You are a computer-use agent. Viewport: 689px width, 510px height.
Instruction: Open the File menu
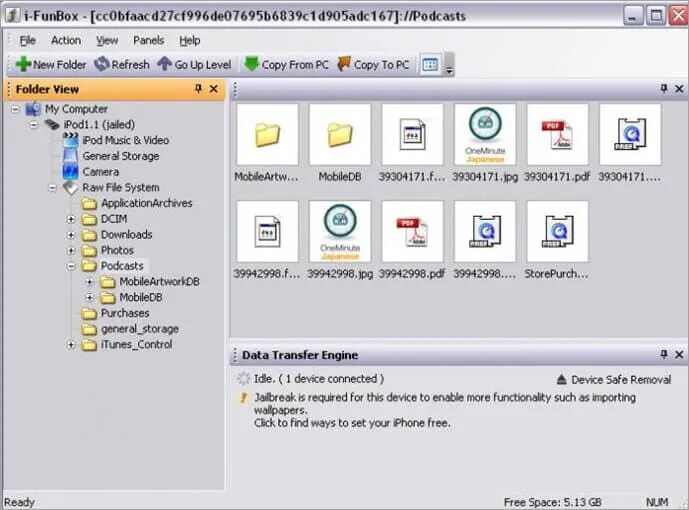click(x=27, y=40)
